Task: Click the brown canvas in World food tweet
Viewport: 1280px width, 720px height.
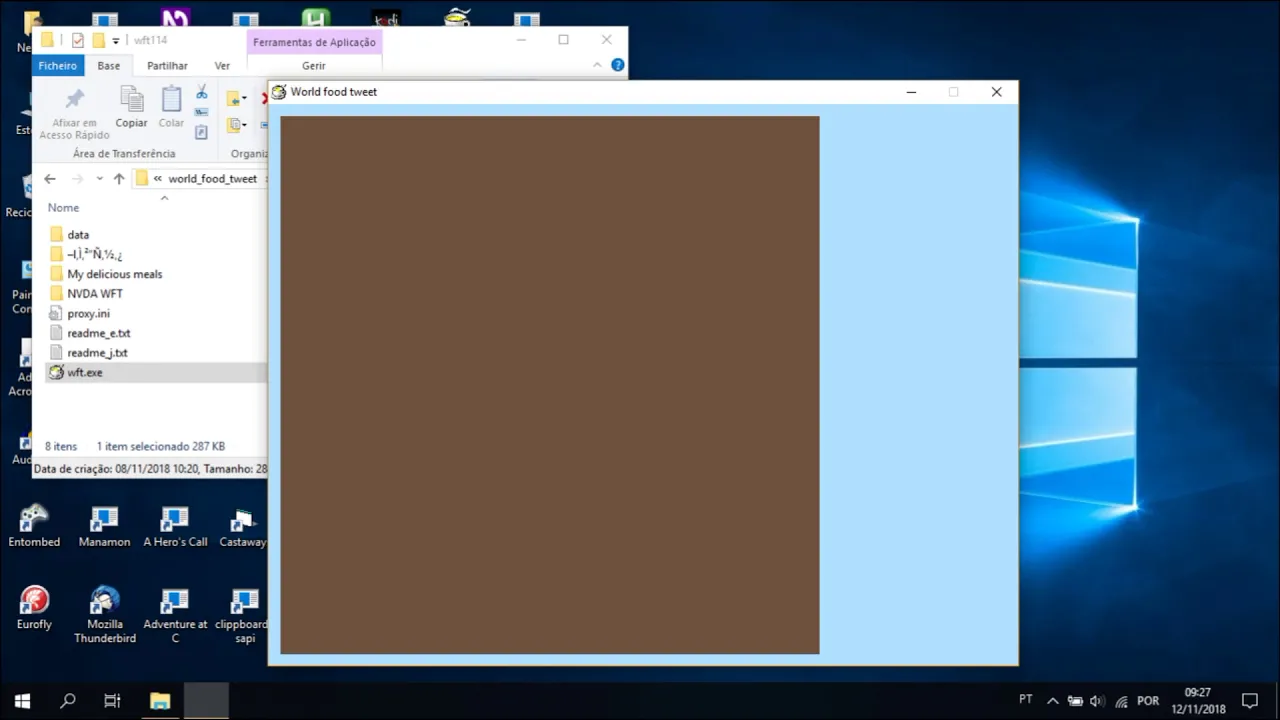Action: [550, 385]
